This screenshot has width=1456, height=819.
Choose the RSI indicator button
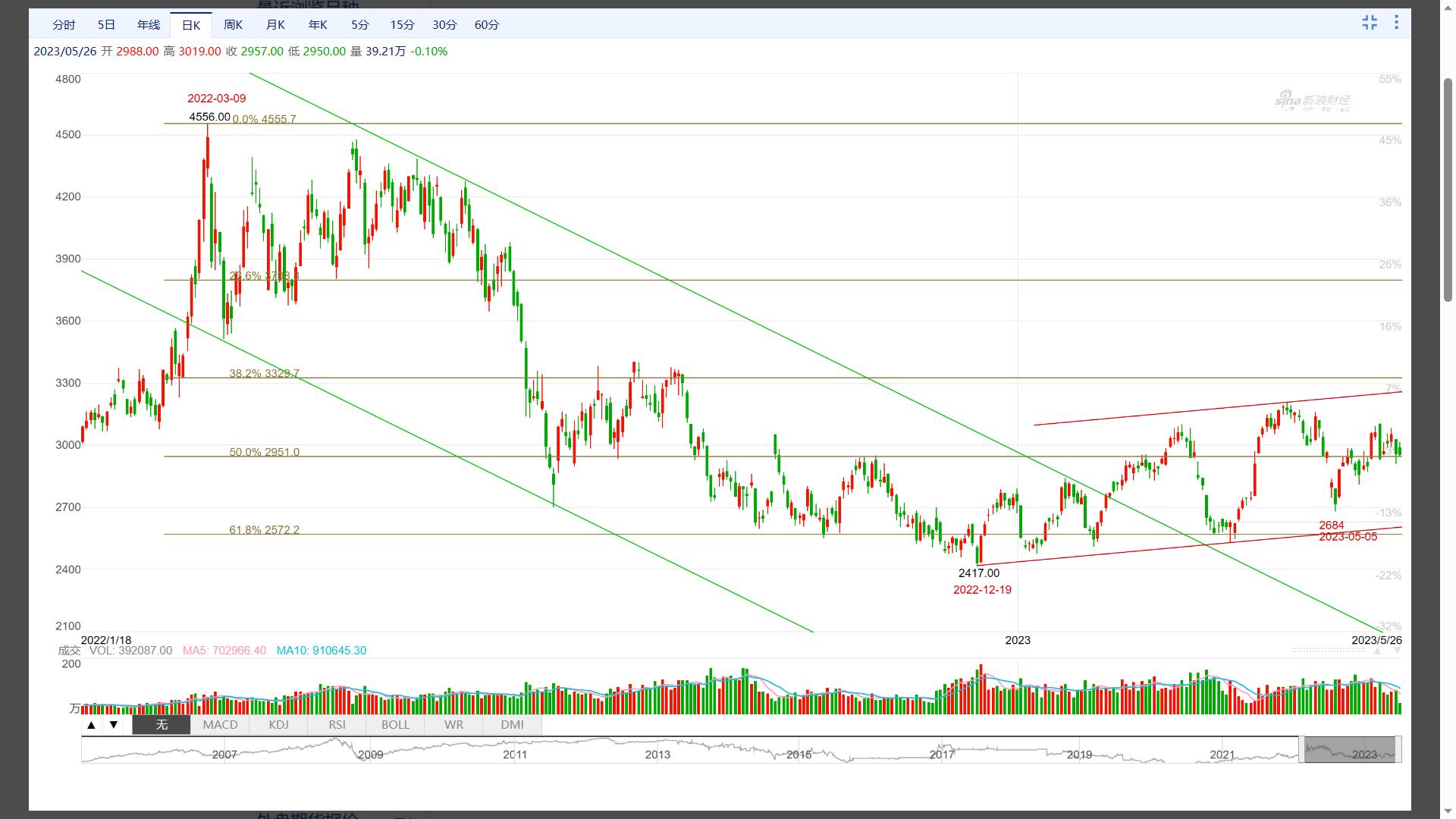[x=337, y=725]
